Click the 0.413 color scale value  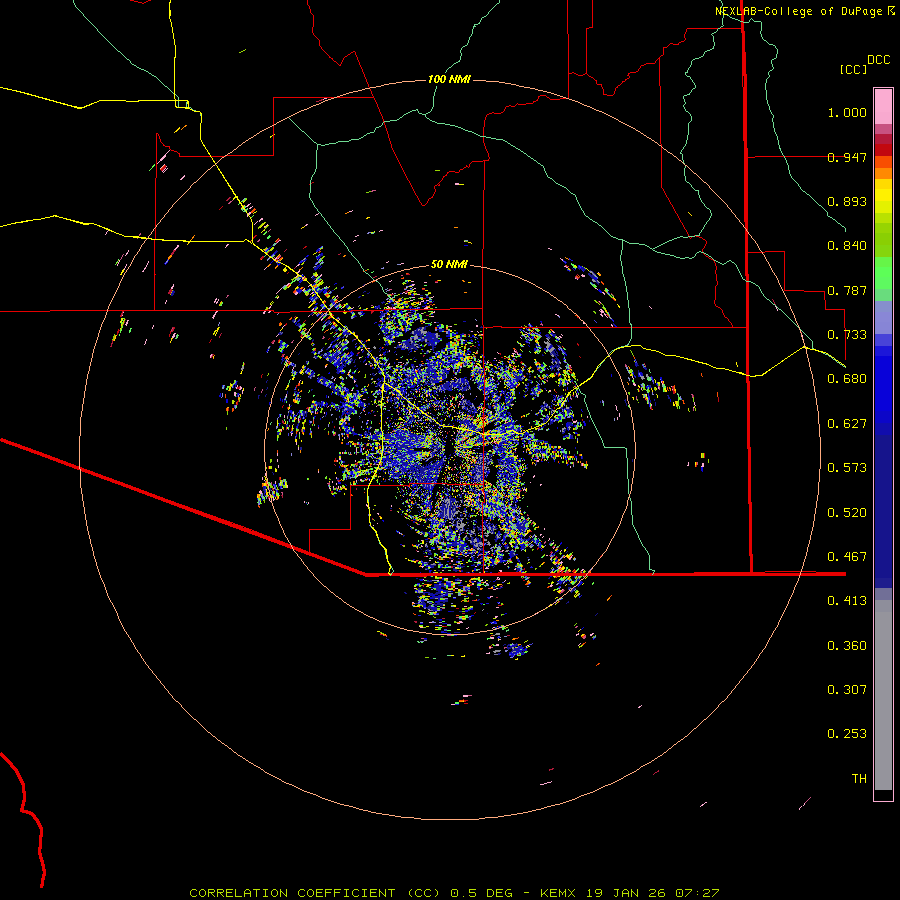847,601
